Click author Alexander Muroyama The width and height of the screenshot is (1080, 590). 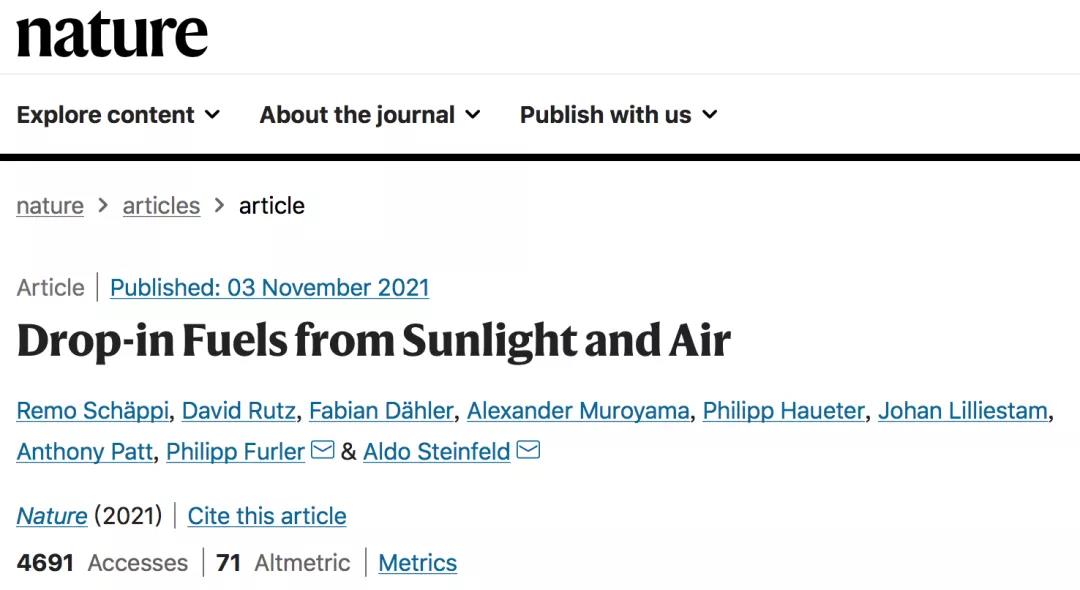coord(577,410)
